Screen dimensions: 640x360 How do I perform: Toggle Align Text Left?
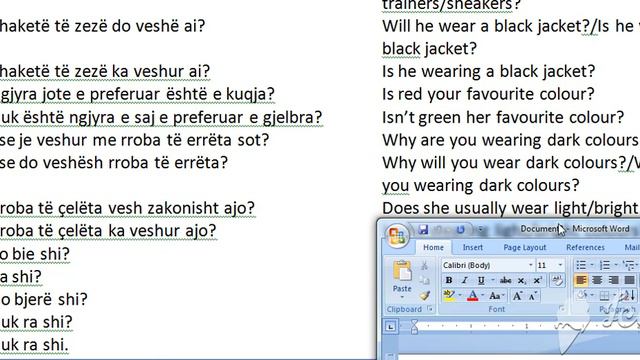[581, 280]
